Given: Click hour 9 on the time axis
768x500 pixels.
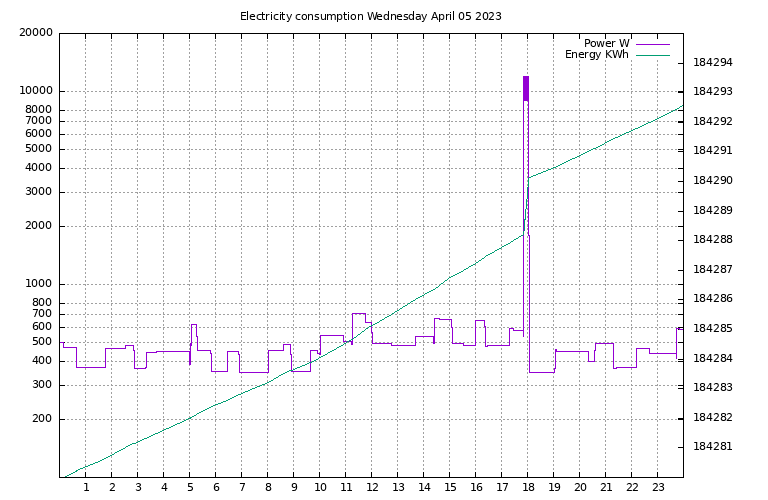Looking at the screenshot, I should (294, 487).
